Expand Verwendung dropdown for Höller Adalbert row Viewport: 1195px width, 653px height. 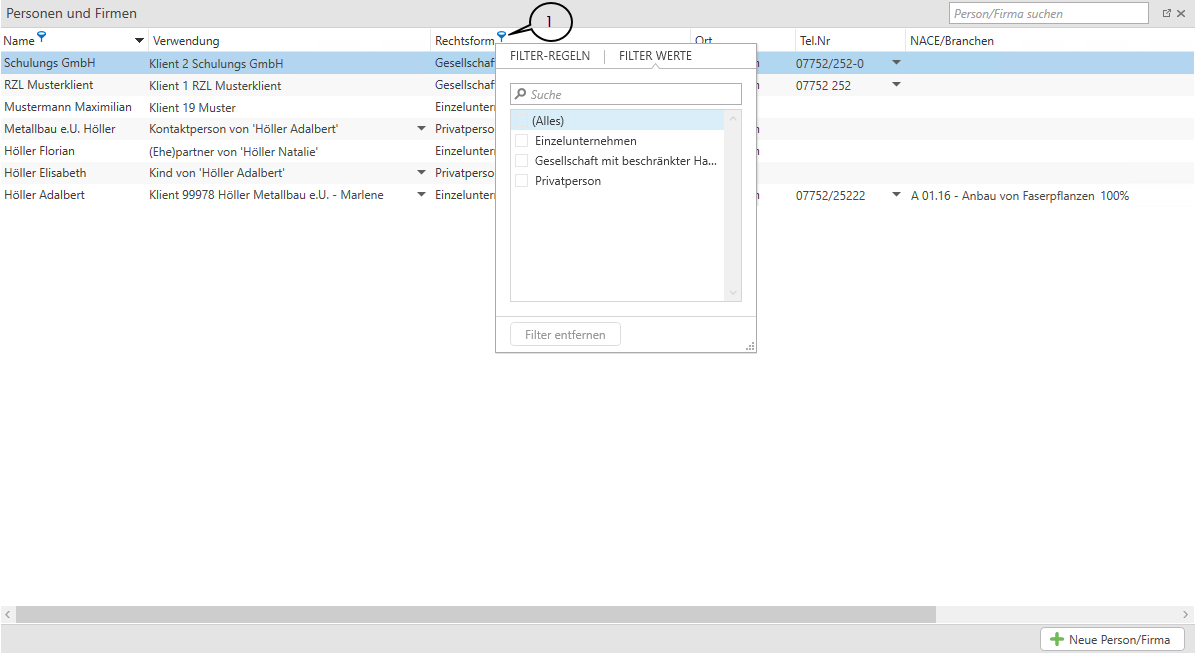(x=421, y=195)
